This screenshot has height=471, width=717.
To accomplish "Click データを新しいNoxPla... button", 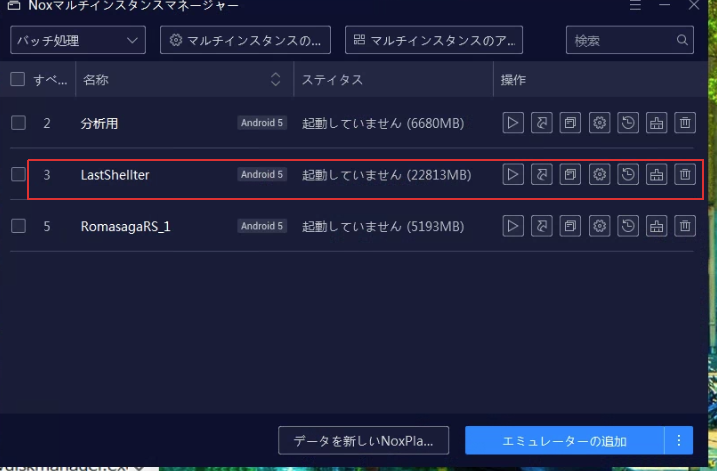I will click(364, 440).
